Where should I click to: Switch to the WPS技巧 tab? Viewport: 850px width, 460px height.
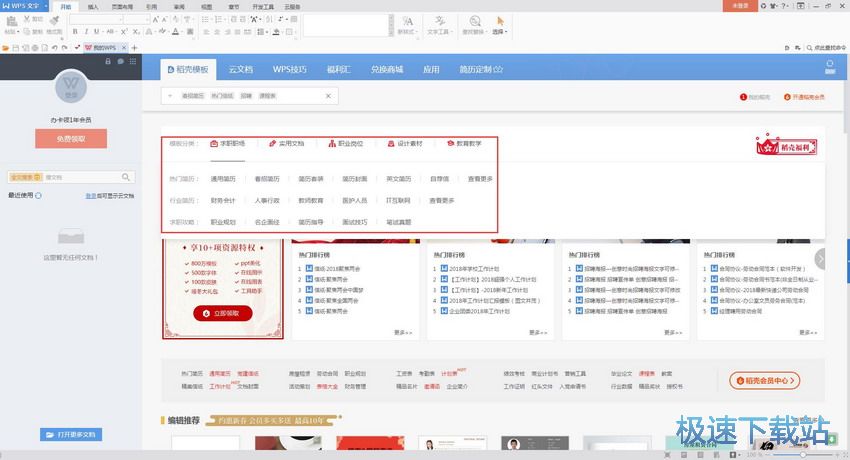289,69
